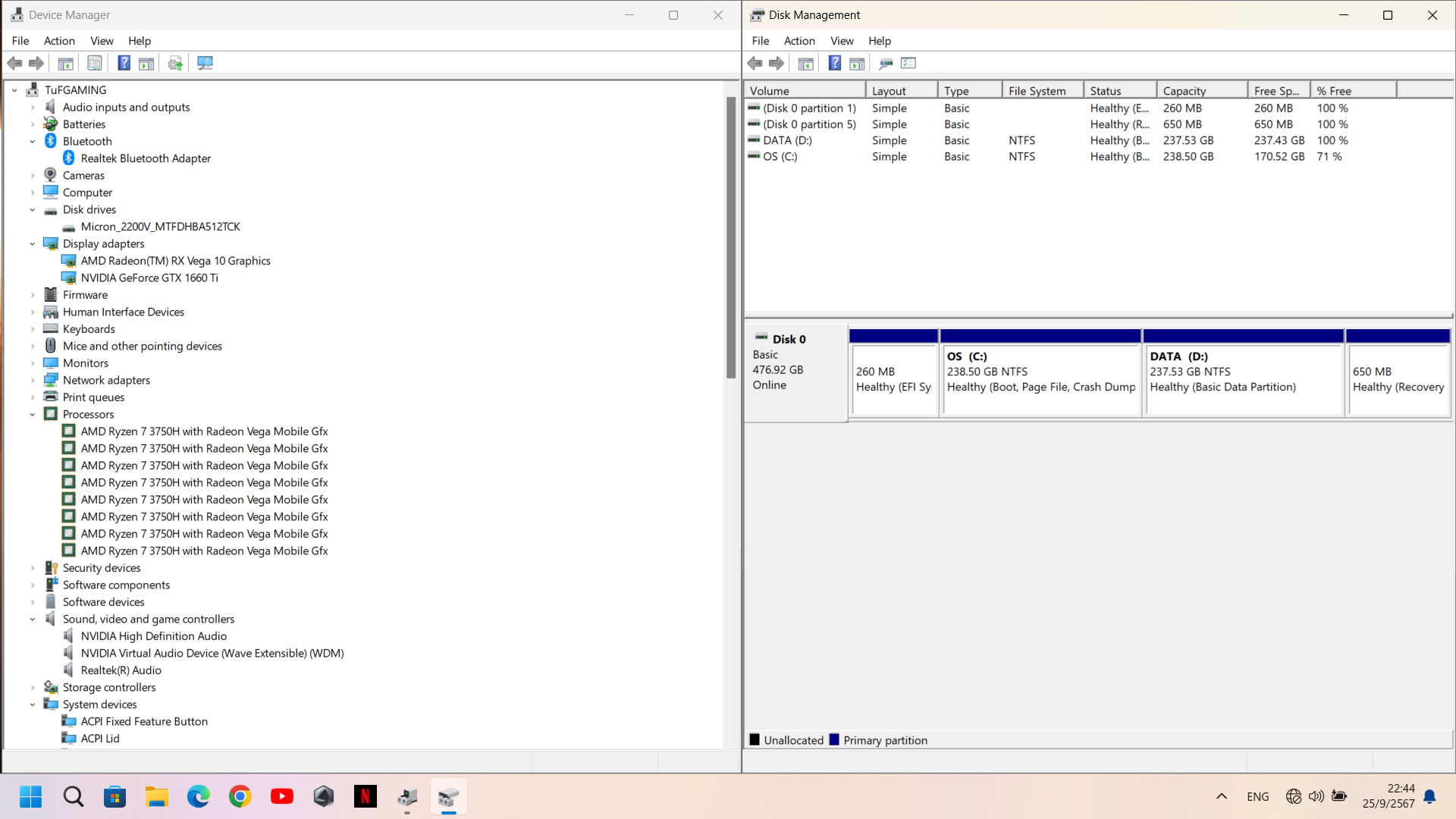The width and height of the screenshot is (1456, 819).
Task: Click ENG language indicator in tray
Action: point(1257,796)
